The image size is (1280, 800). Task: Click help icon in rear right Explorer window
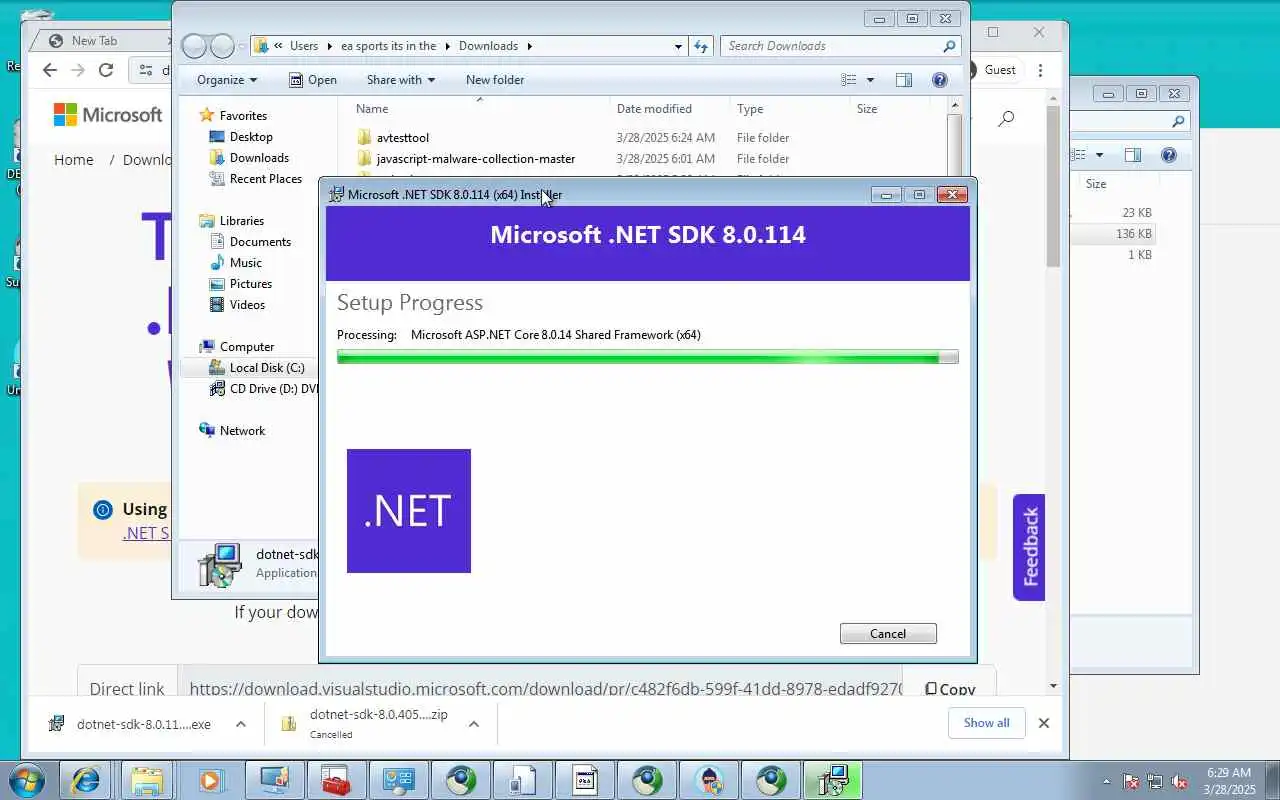(1169, 155)
